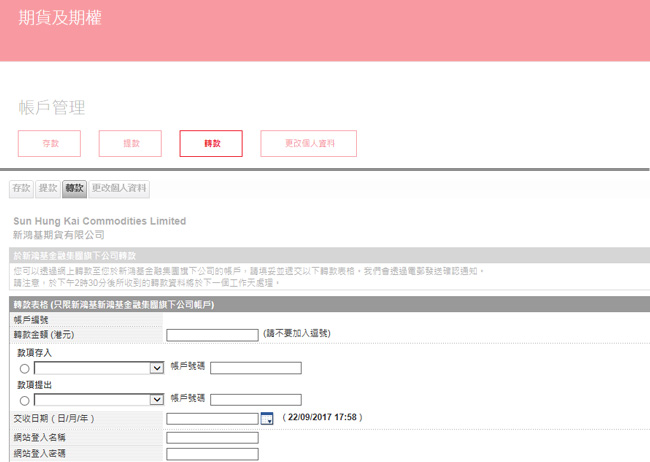Select the 款項存入 radio button
Image resolution: width=650 pixels, height=462 pixels.
pyautogui.click(x=24, y=368)
